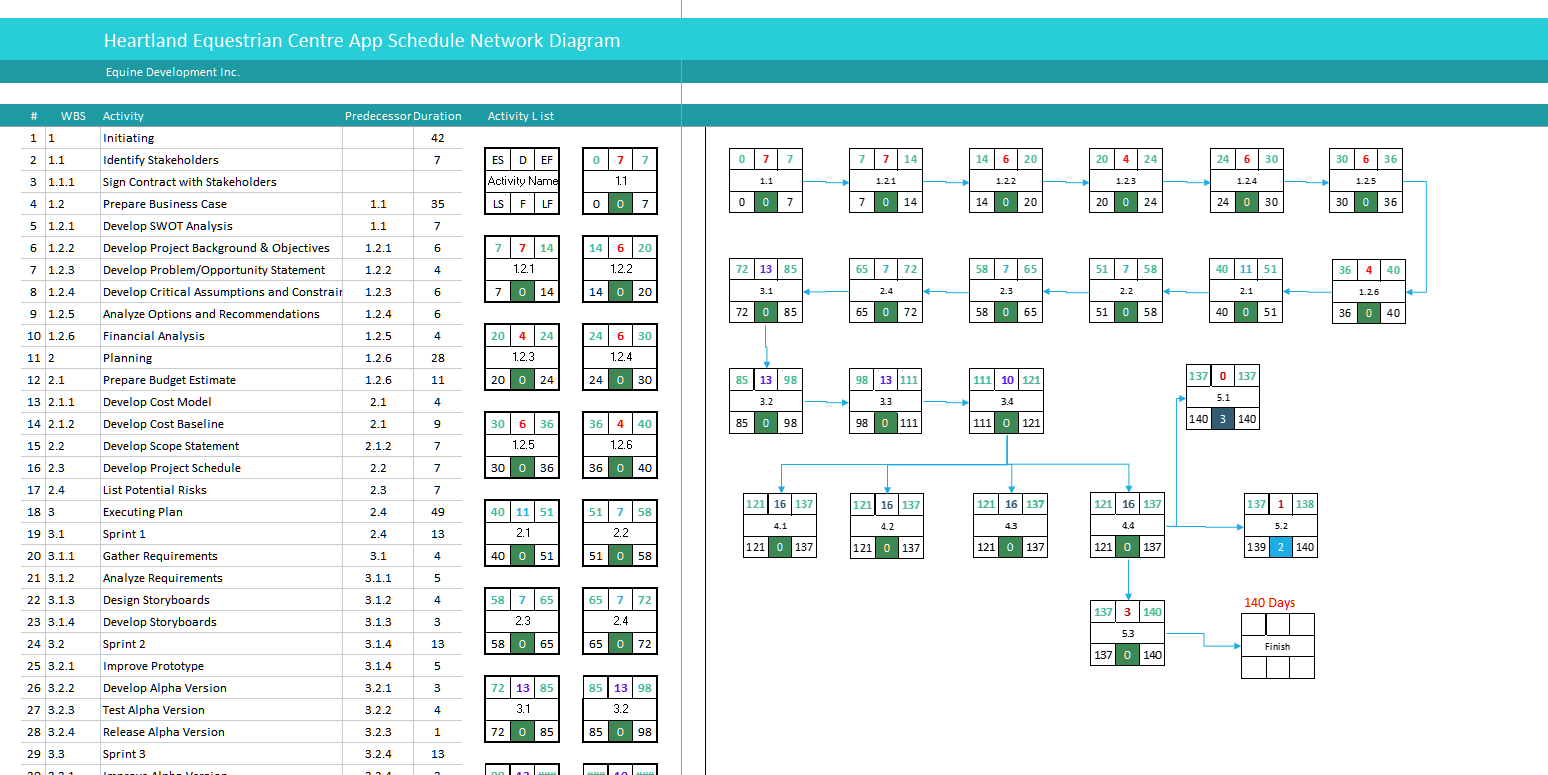This screenshot has width=1548, height=775.
Task: Click the red "140 Days" label
Action: click(x=1269, y=603)
